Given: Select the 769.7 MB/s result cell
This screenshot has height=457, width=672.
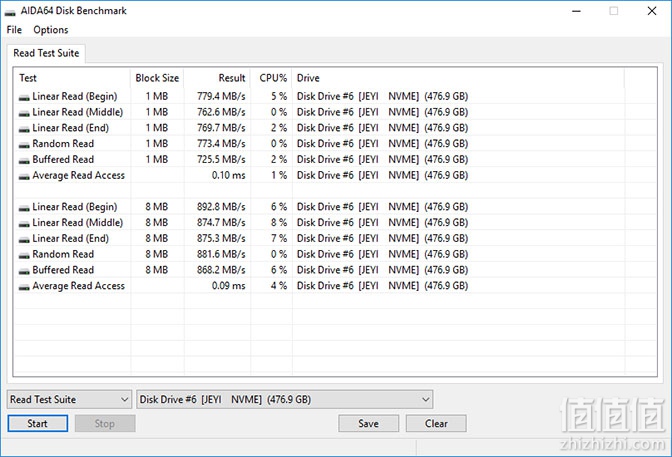Looking at the screenshot, I should (221, 128).
